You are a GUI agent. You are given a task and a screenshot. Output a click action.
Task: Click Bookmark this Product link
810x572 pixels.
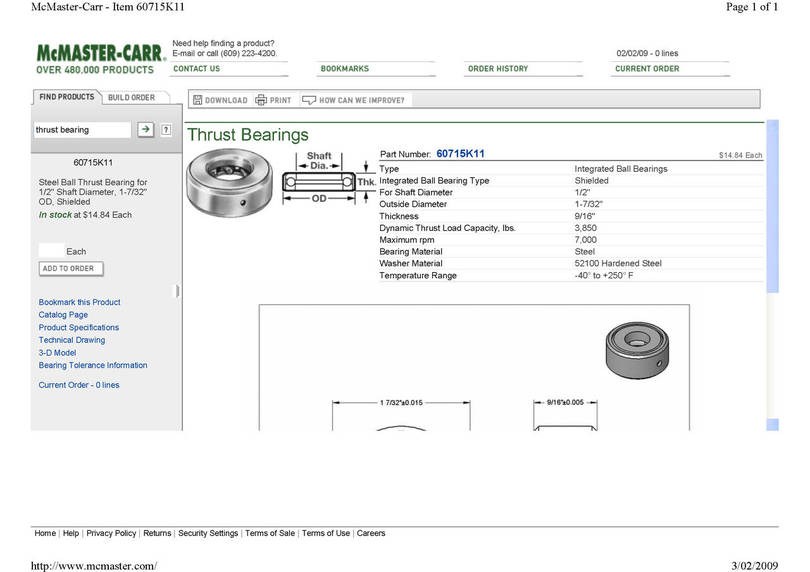pos(80,302)
